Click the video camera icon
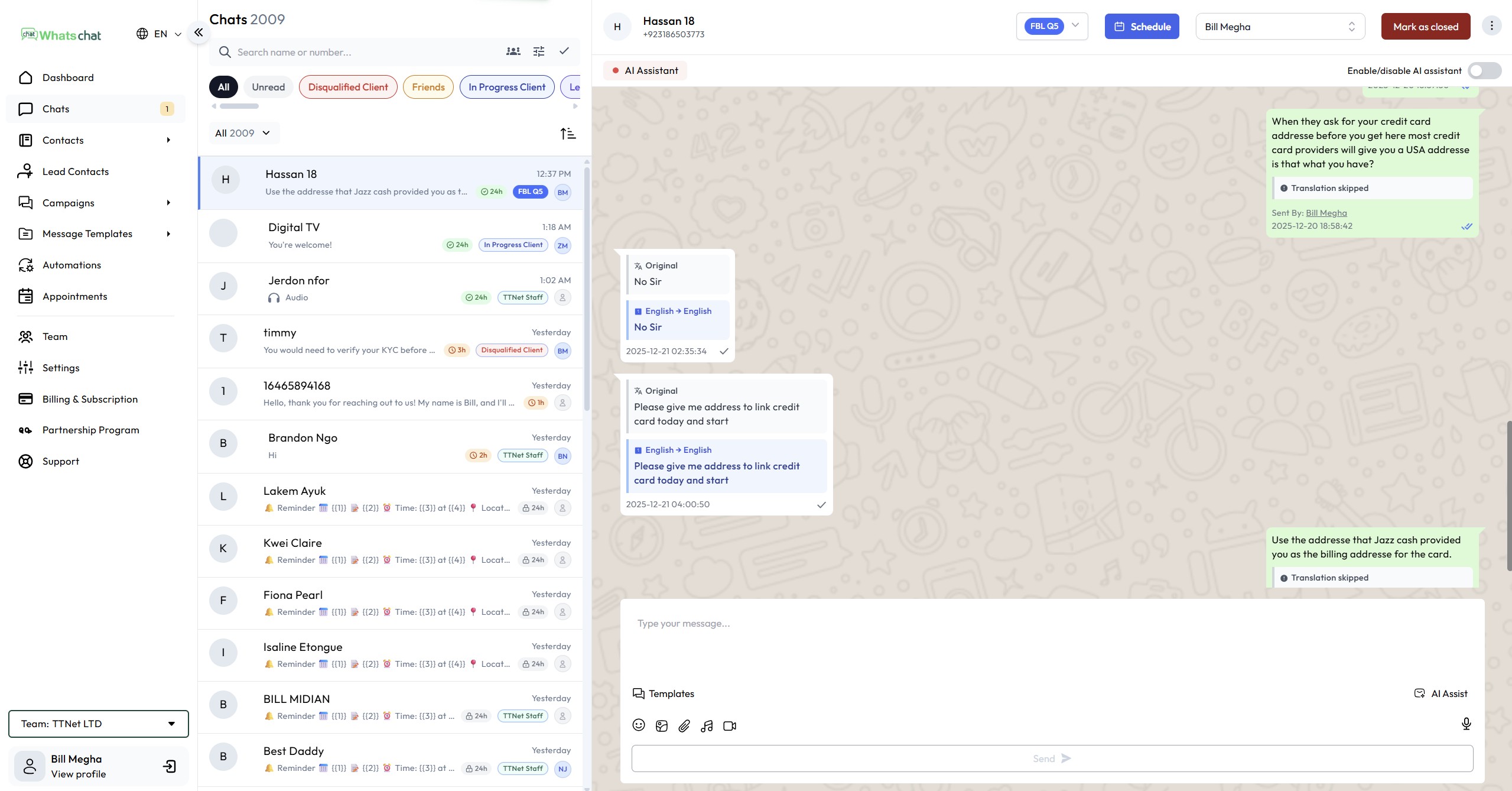 pyautogui.click(x=730, y=726)
